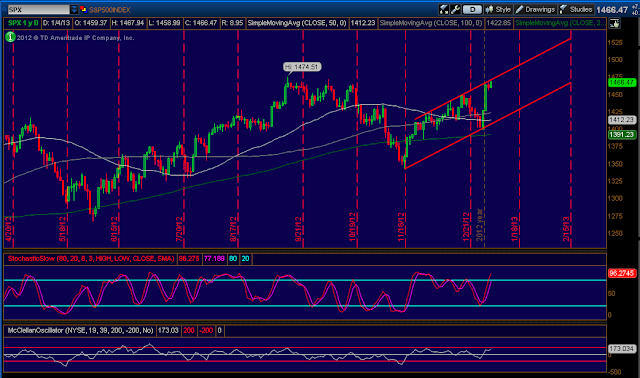Toggle the D daily aggregation button
This screenshot has height=378, width=640.
[x=472, y=9]
